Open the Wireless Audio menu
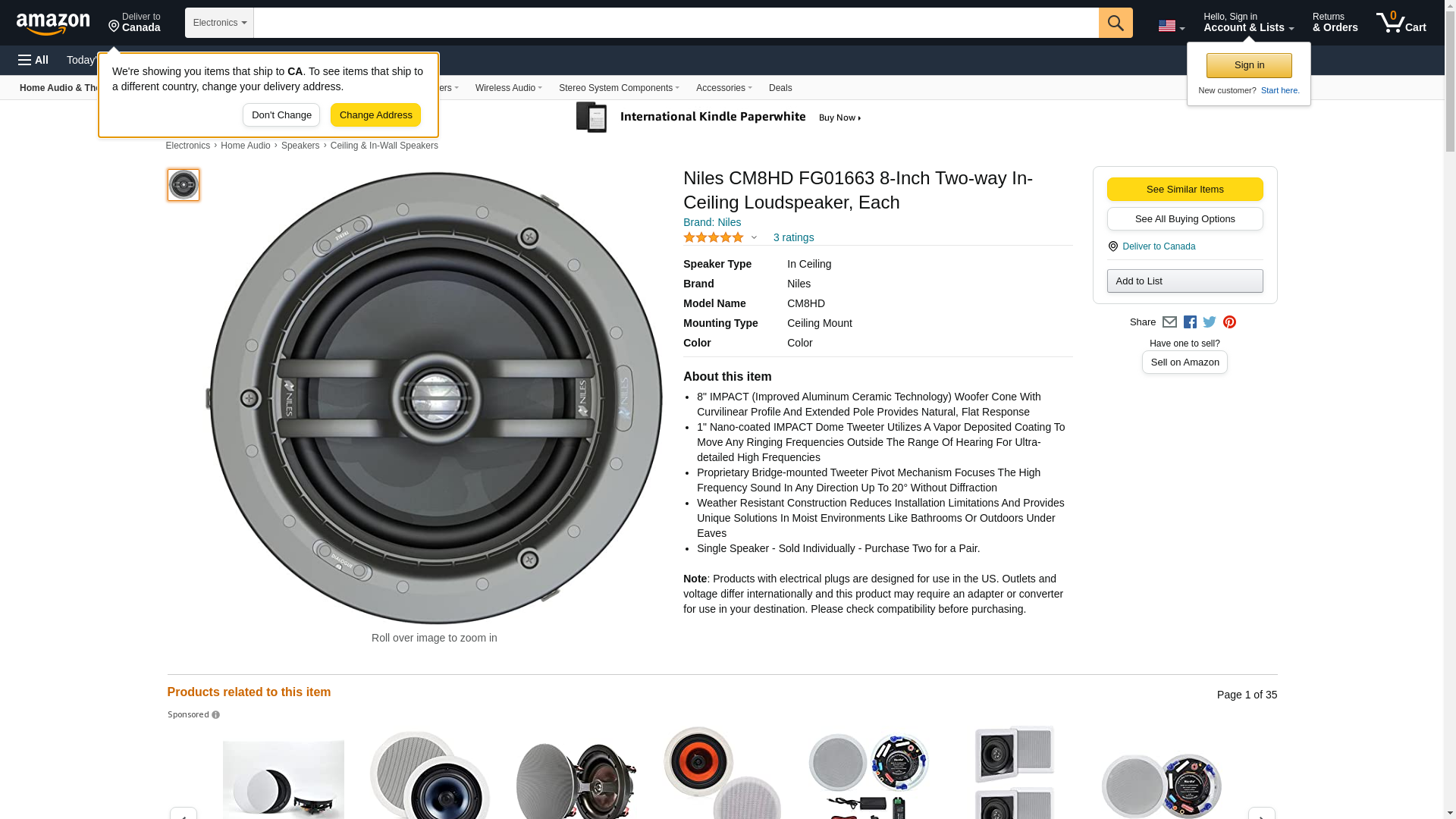This screenshot has width=1456, height=819. pos(508,88)
